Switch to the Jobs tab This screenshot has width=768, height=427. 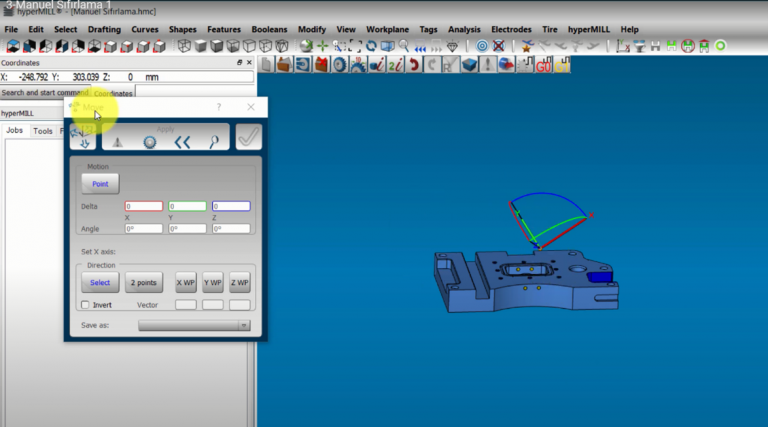[14, 131]
